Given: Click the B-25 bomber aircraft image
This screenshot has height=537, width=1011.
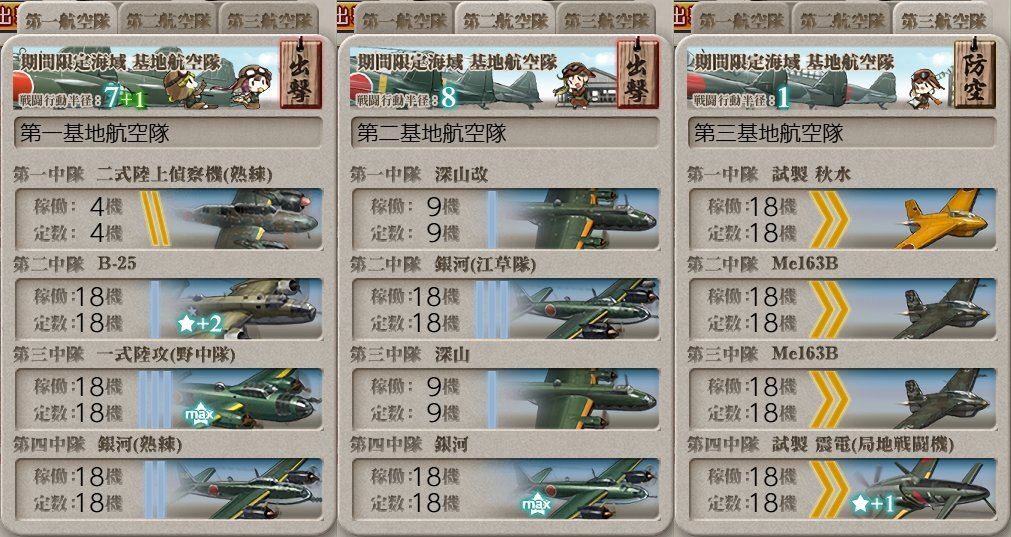Looking at the screenshot, I should point(248,309).
